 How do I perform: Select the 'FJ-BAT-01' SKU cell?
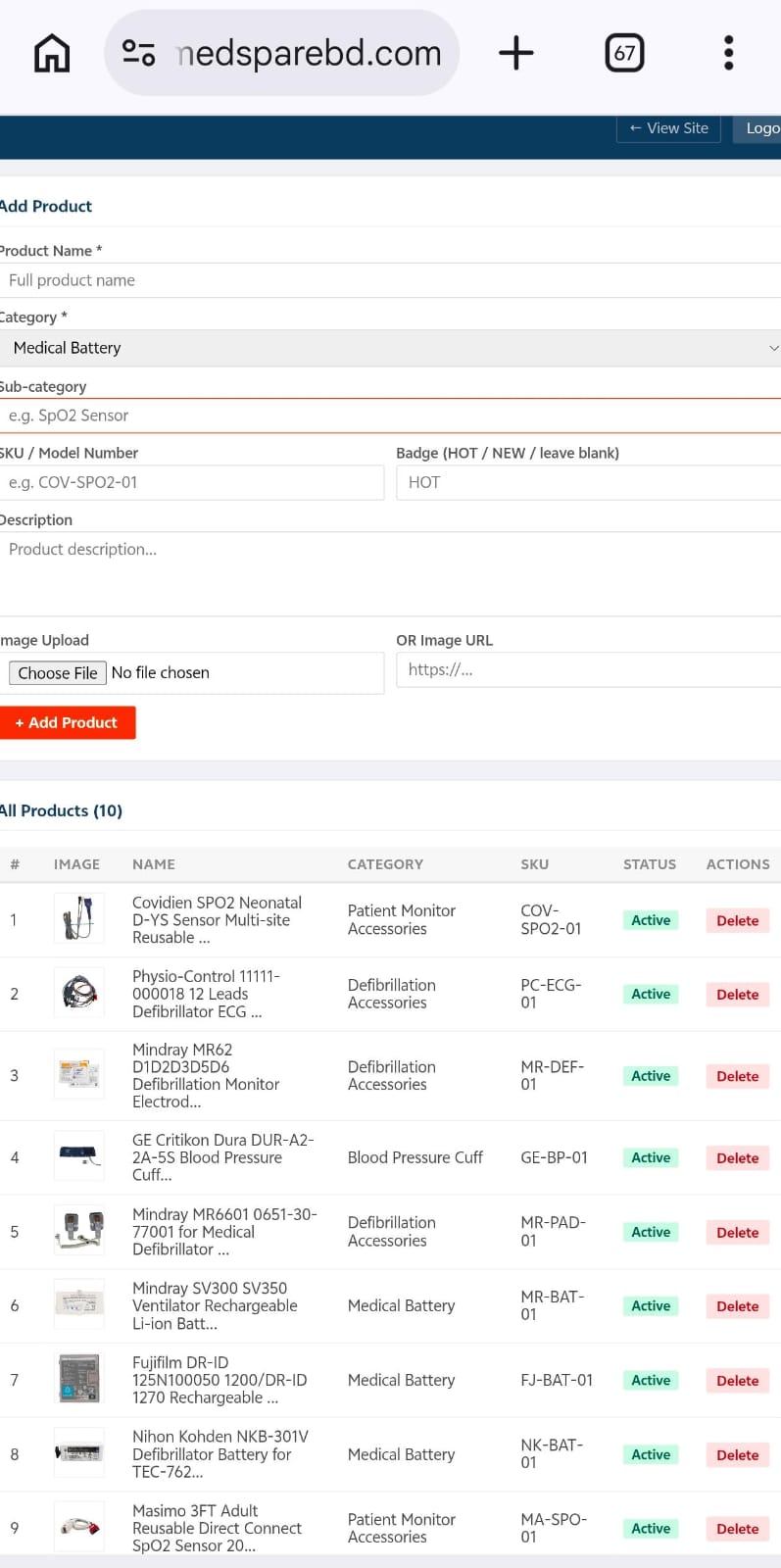[557, 1380]
